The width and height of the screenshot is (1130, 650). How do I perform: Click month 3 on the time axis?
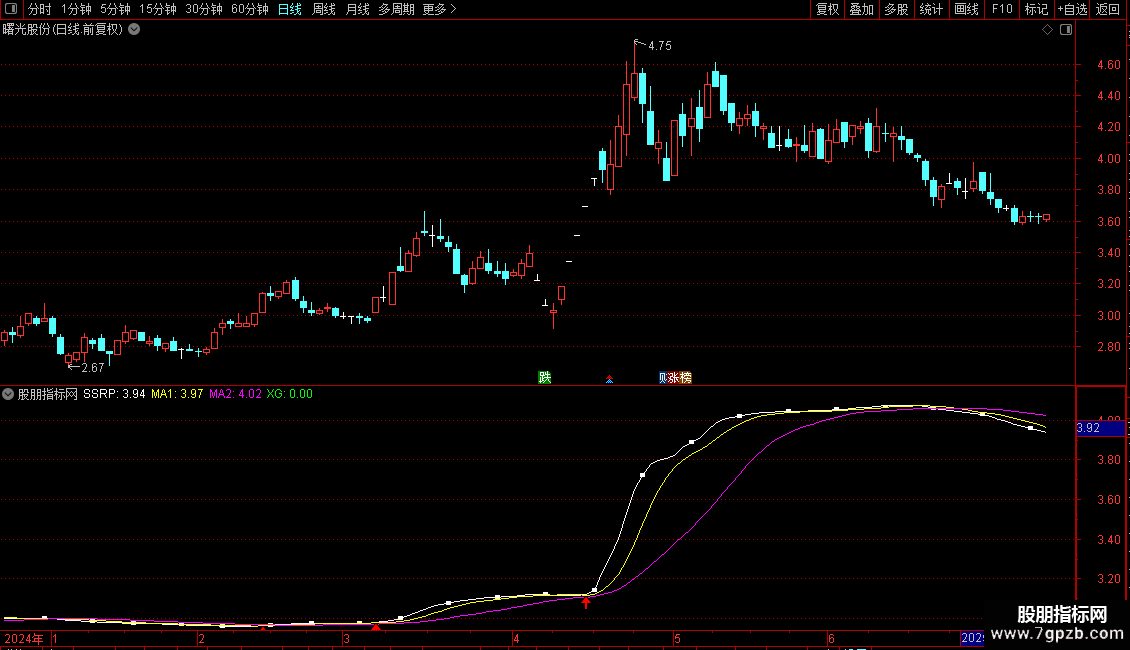tap(347, 638)
